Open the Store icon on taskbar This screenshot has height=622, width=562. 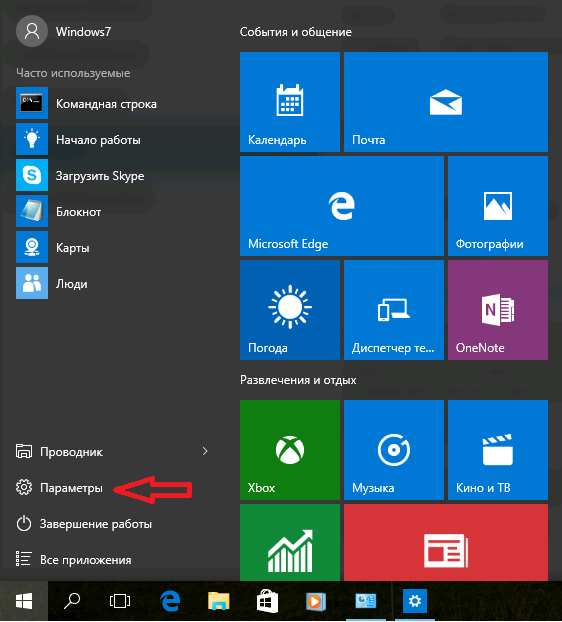click(x=267, y=601)
